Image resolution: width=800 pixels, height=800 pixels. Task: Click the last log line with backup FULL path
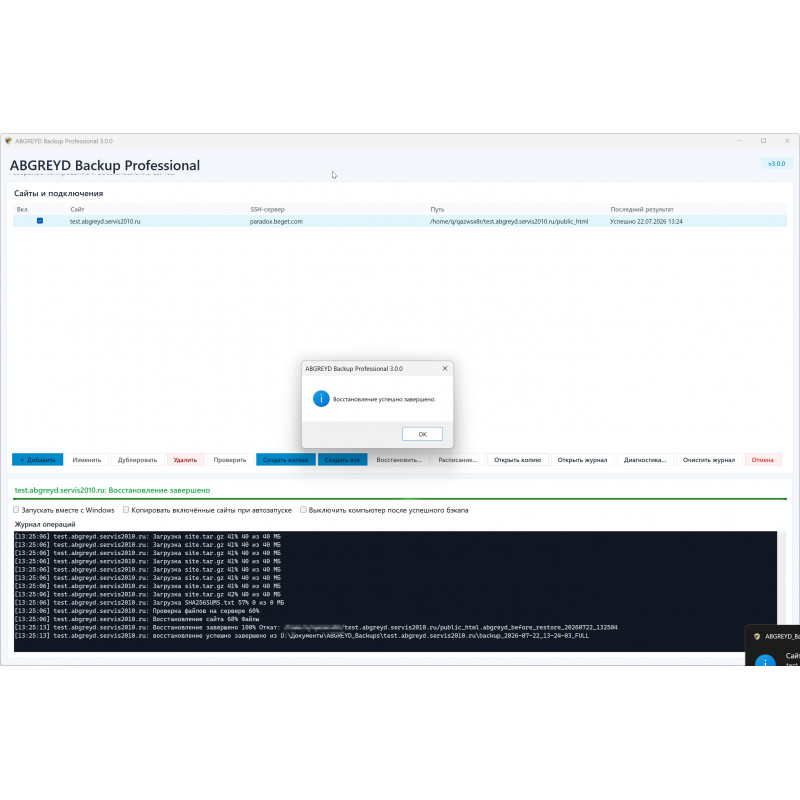(x=302, y=636)
